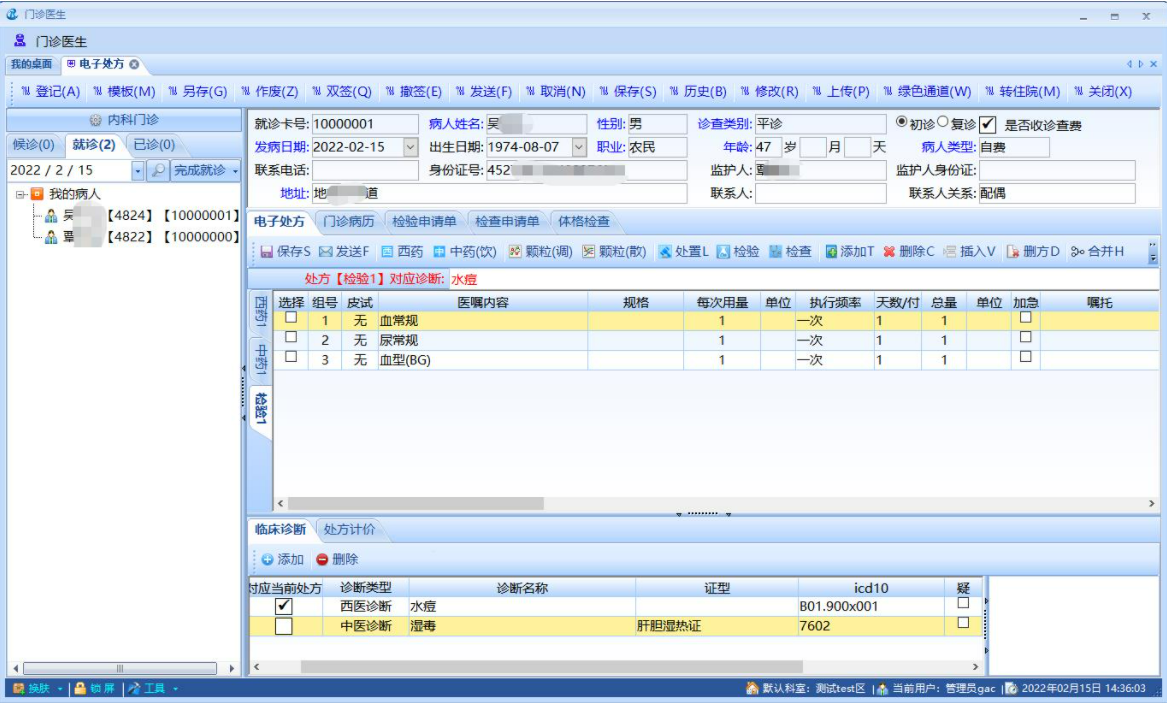Image resolution: width=1167 pixels, height=703 pixels.
Task: Click 发送F envelope icon in prescription toolbar
Action: [x=344, y=251]
